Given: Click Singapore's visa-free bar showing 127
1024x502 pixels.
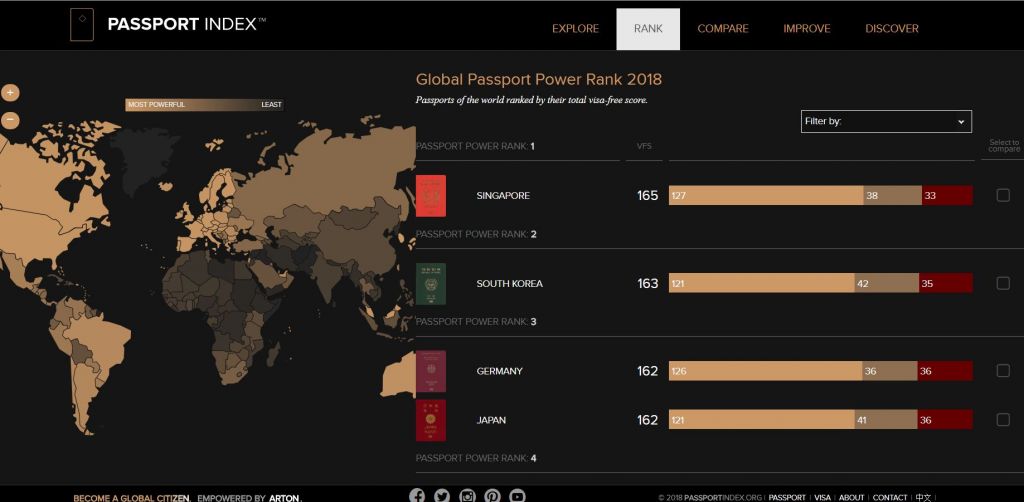Looking at the screenshot, I should point(765,195).
